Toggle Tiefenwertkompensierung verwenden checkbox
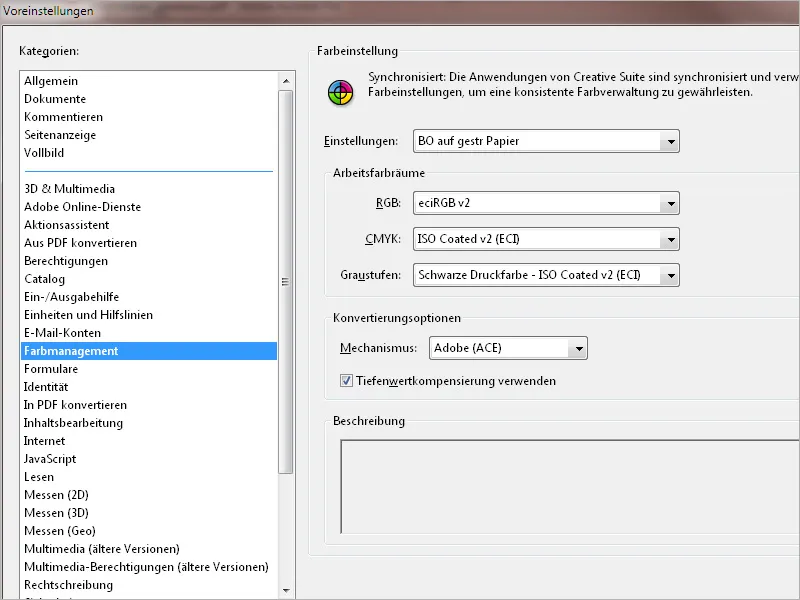 point(346,381)
